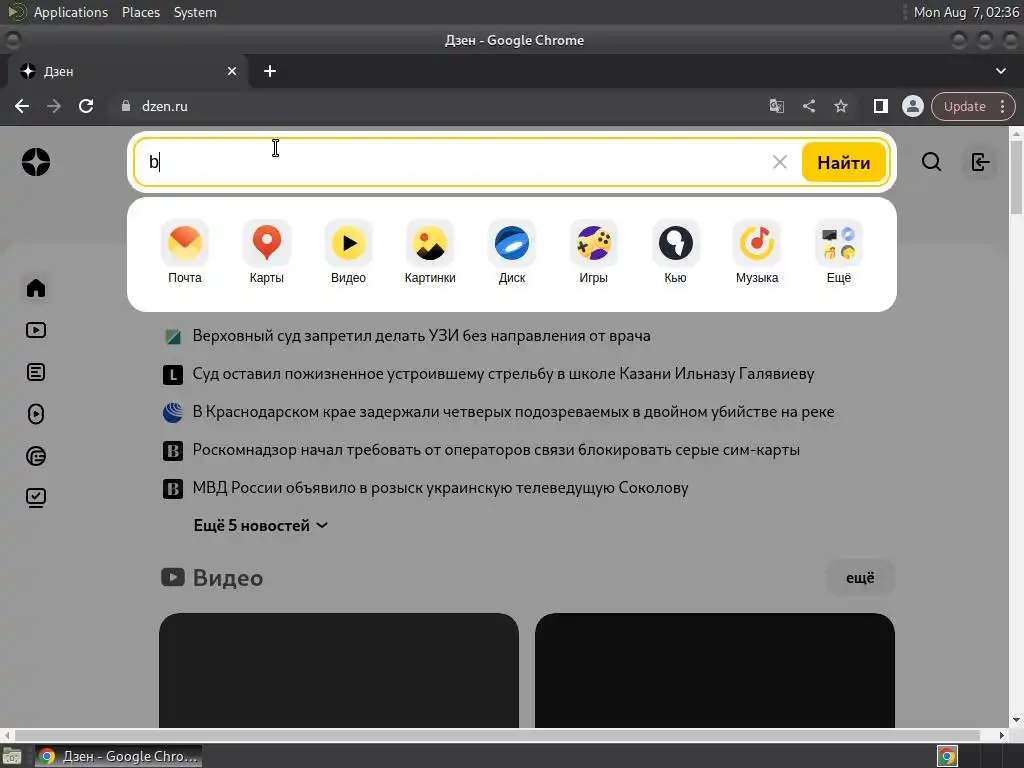
Task: Click the translate page icon
Action: 776,106
